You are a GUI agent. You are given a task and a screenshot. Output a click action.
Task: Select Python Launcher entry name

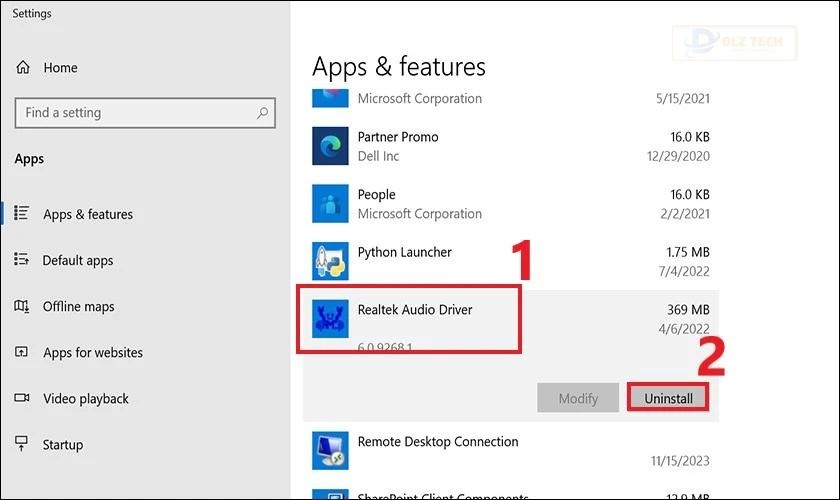[404, 252]
